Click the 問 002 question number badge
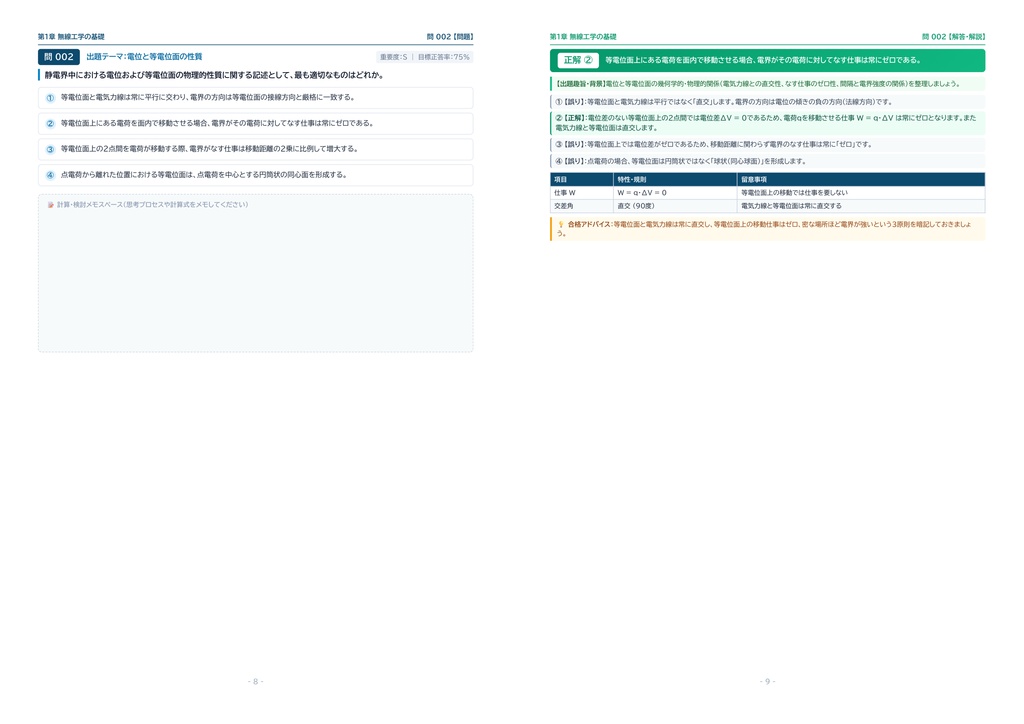 [x=59, y=57]
